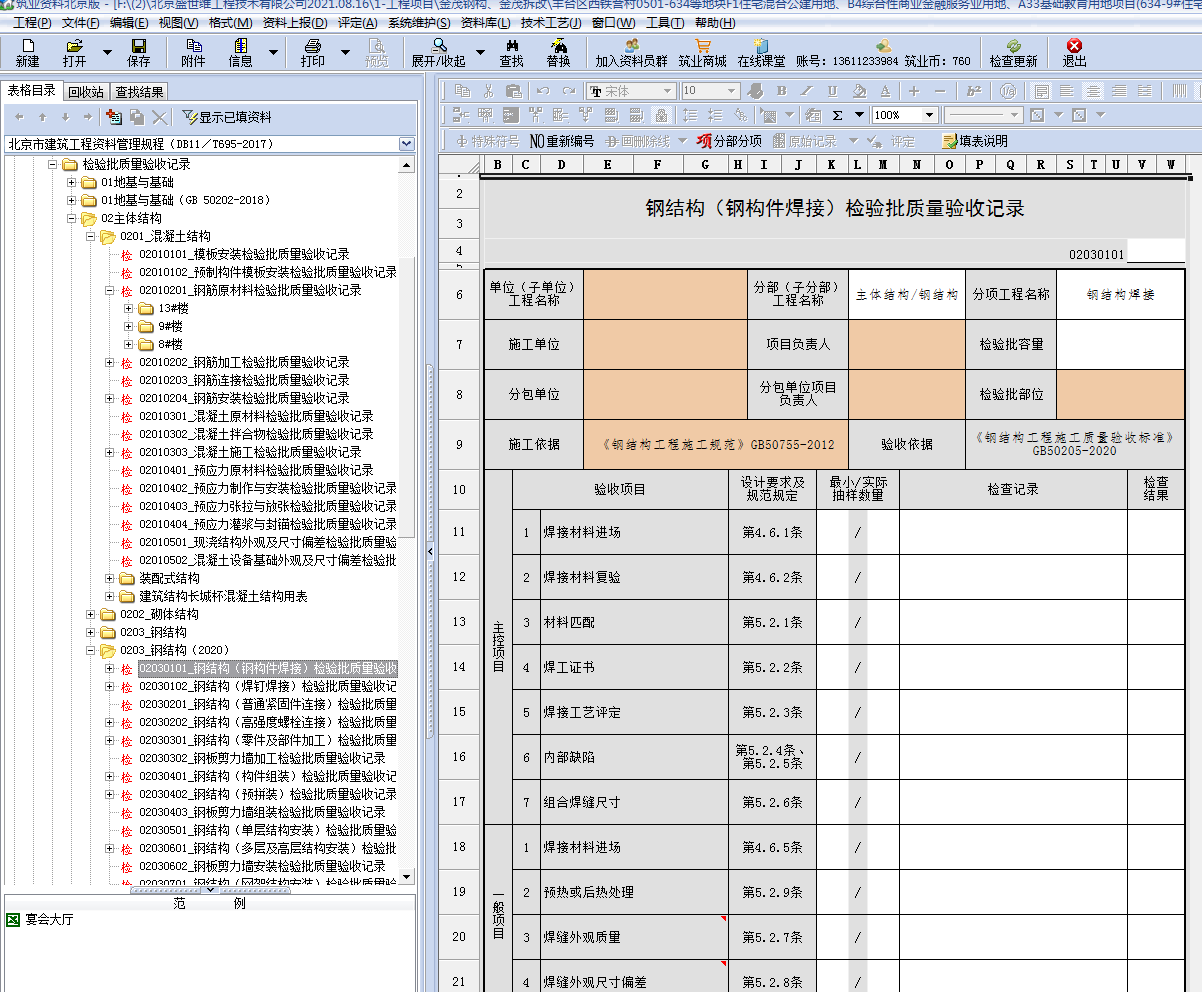Click 分部分项 red icon button
Viewport: 1202px width, 992px height.
(x=728, y=141)
